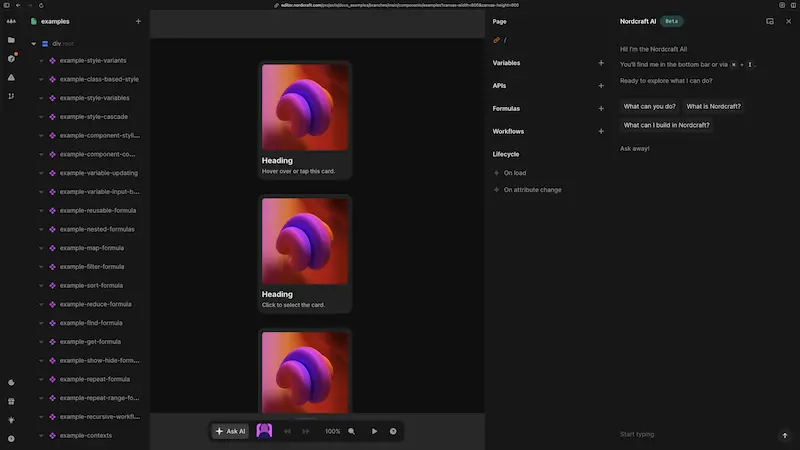Select example-nested-formulas in the tree
Viewport: 800px width, 450px height.
pyautogui.click(x=97, y=229)
